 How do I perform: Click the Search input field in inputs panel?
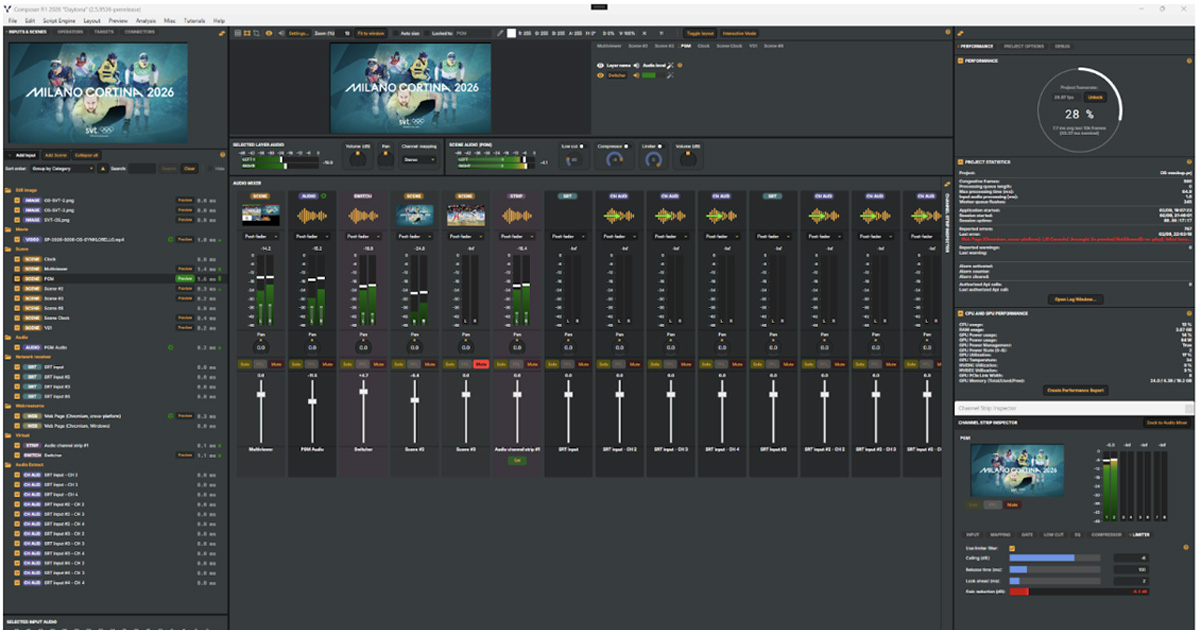[142, 168]
